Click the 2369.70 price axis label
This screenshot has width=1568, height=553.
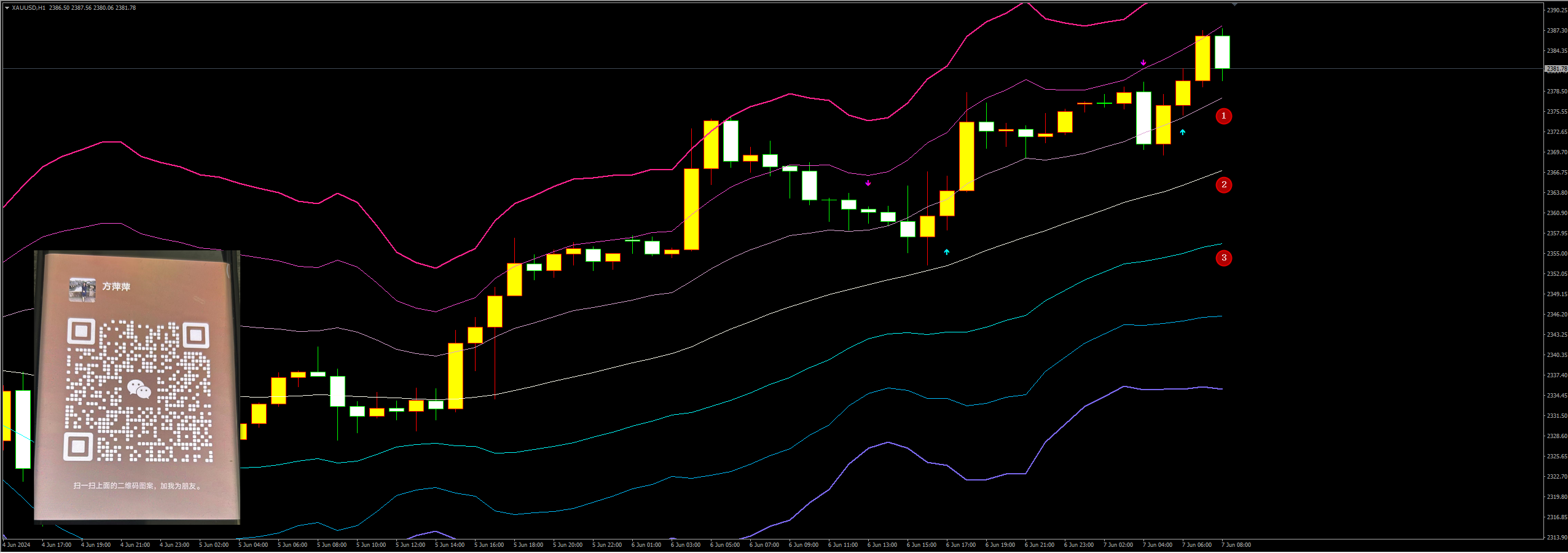1557,152
